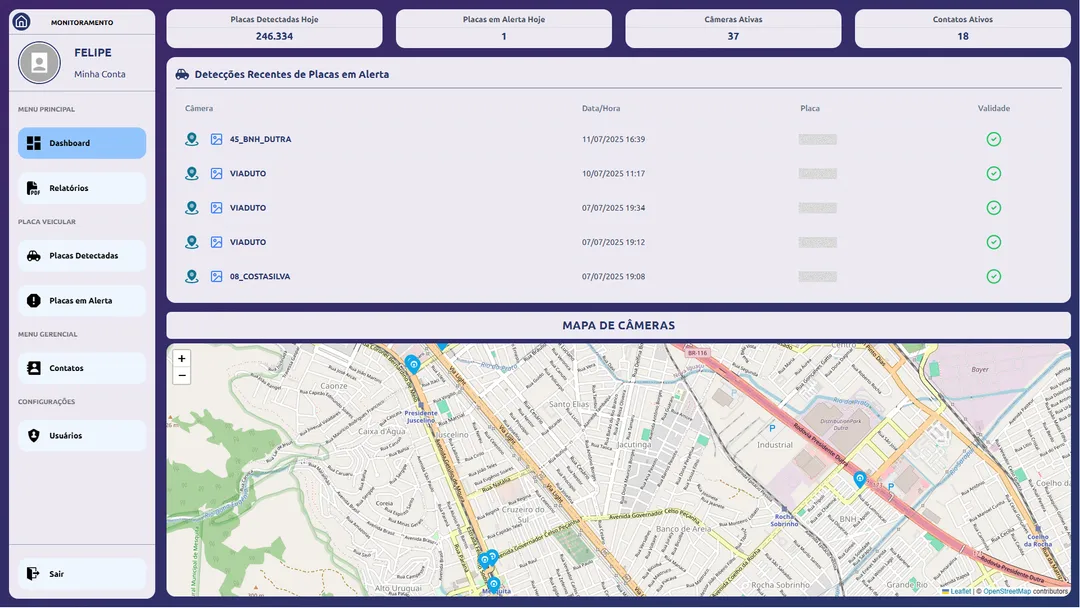Open Contatos management page

point(82,368)
